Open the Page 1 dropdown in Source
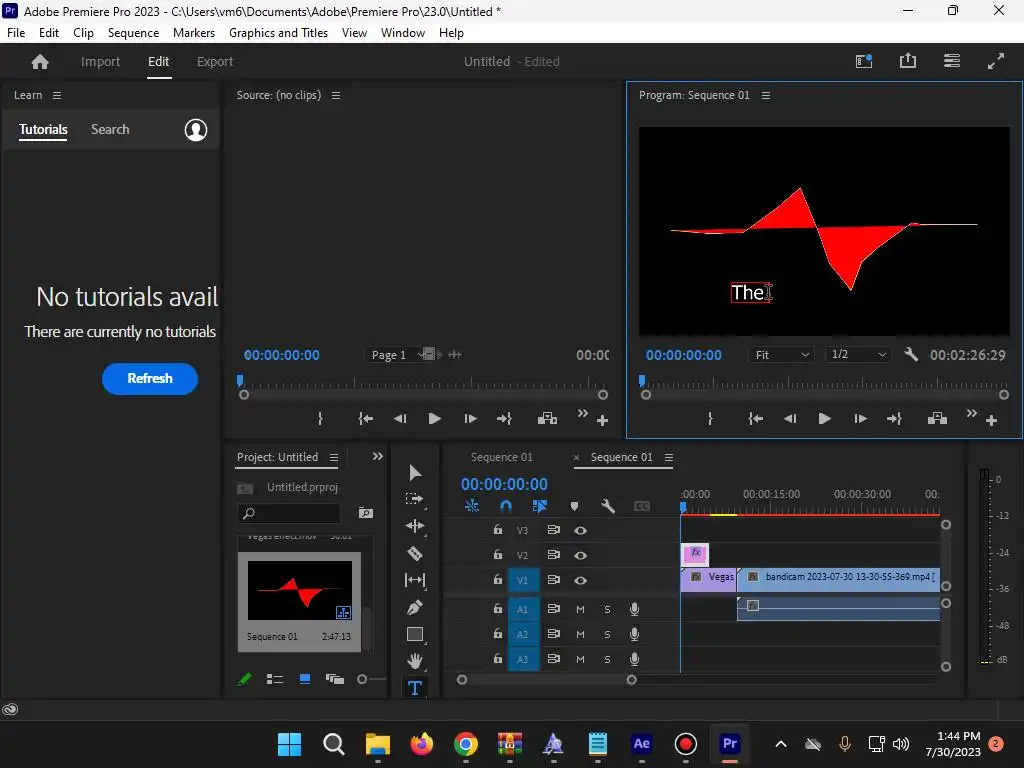The height and width of the screenshot is (768, 1024). [398, 355]
